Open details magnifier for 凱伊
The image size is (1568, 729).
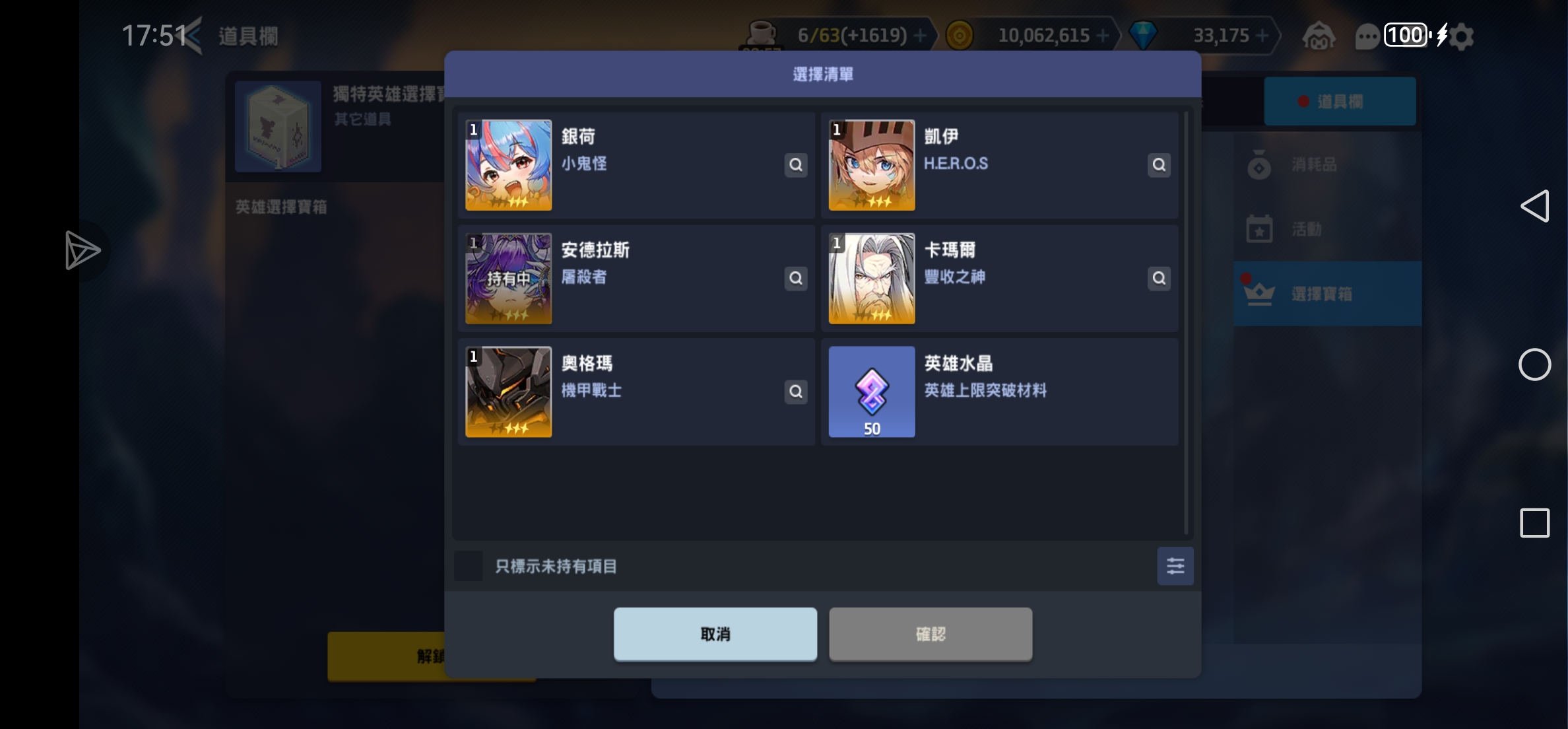click(1159, 165)
